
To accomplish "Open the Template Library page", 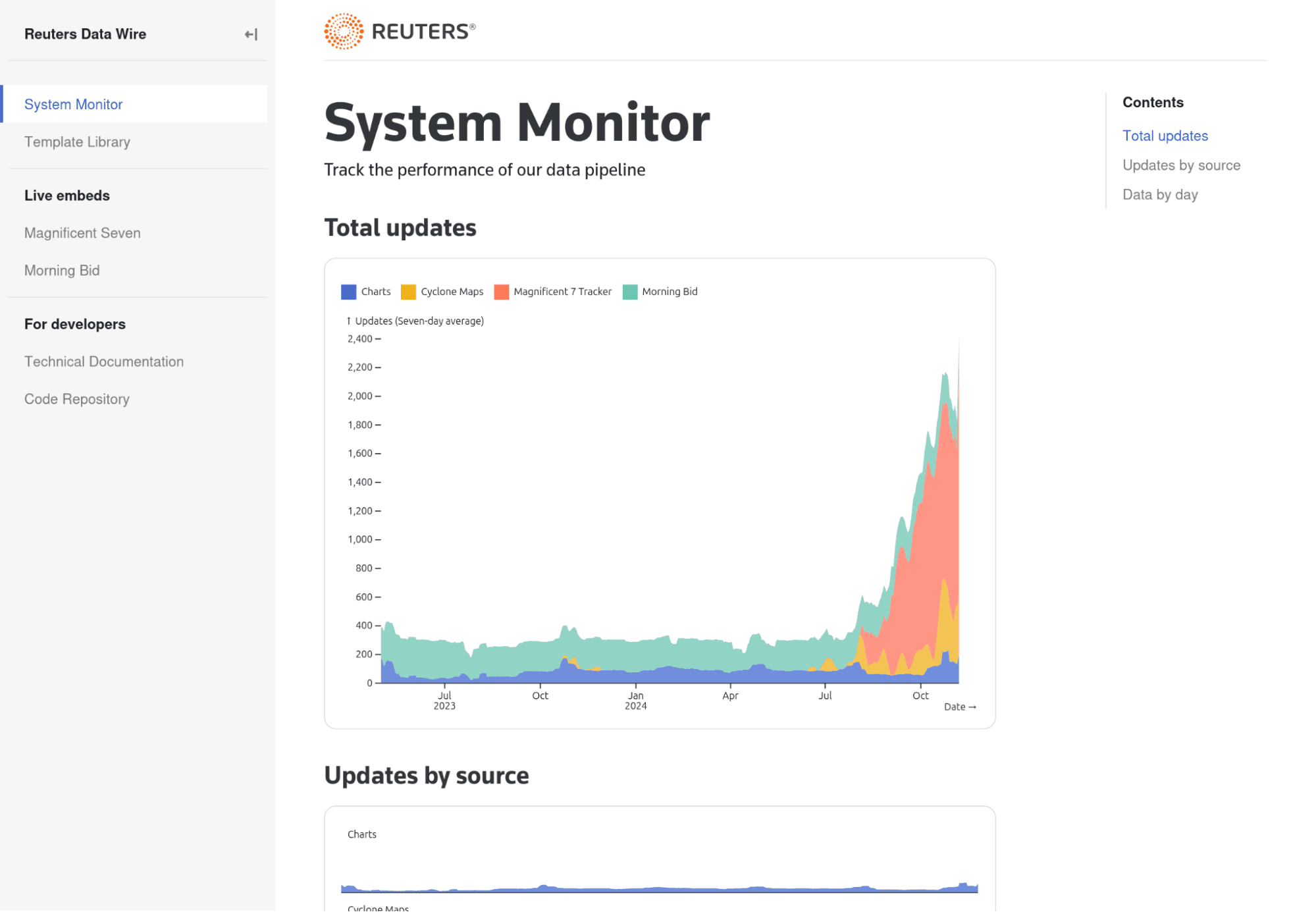I will tap(77, 142).
